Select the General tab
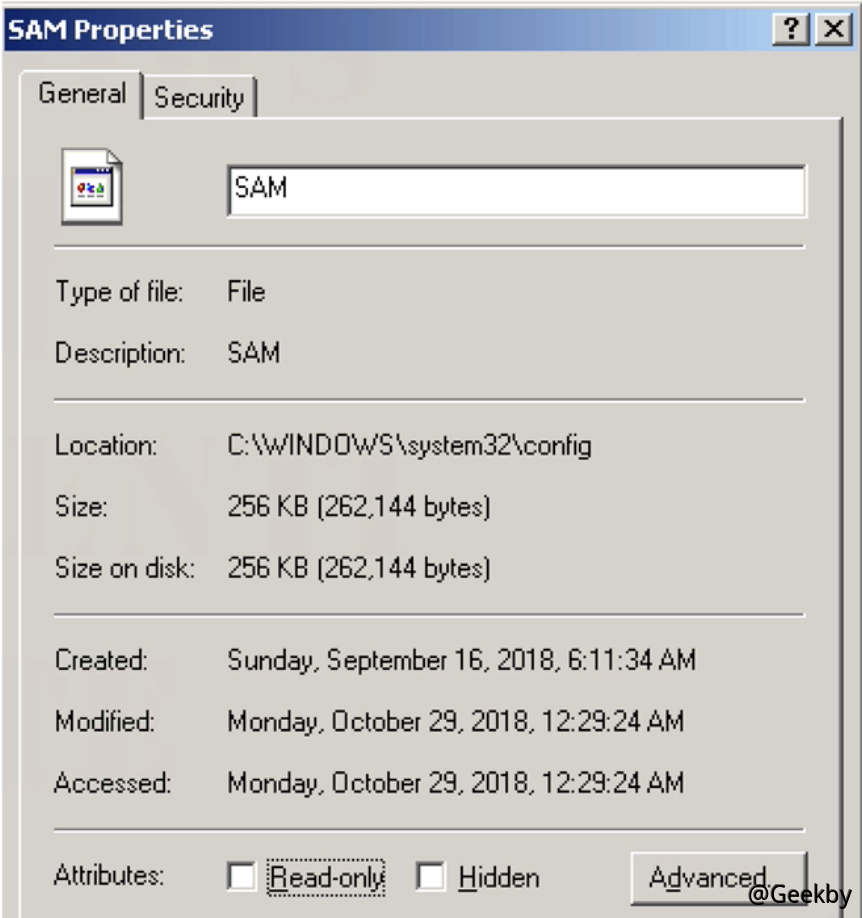 [x=82, y=94]
